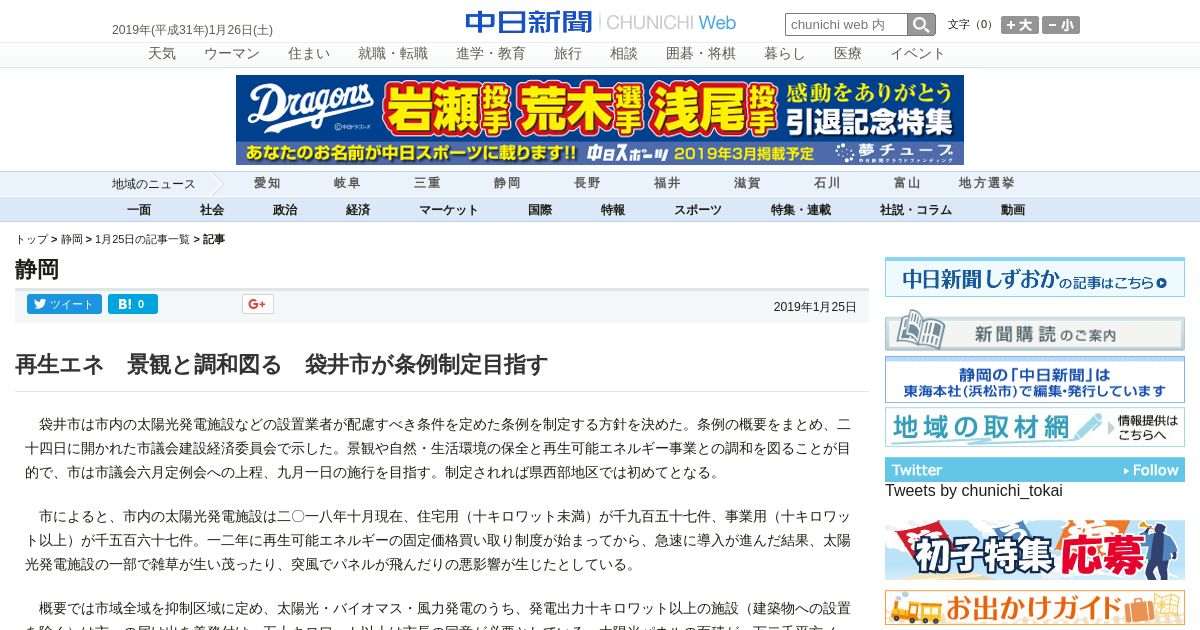Open 社説・コラム editorial category
Image resolution: width=1200 pixels, height=630 pixels.
pyautogui.click(x=916, y=210)
